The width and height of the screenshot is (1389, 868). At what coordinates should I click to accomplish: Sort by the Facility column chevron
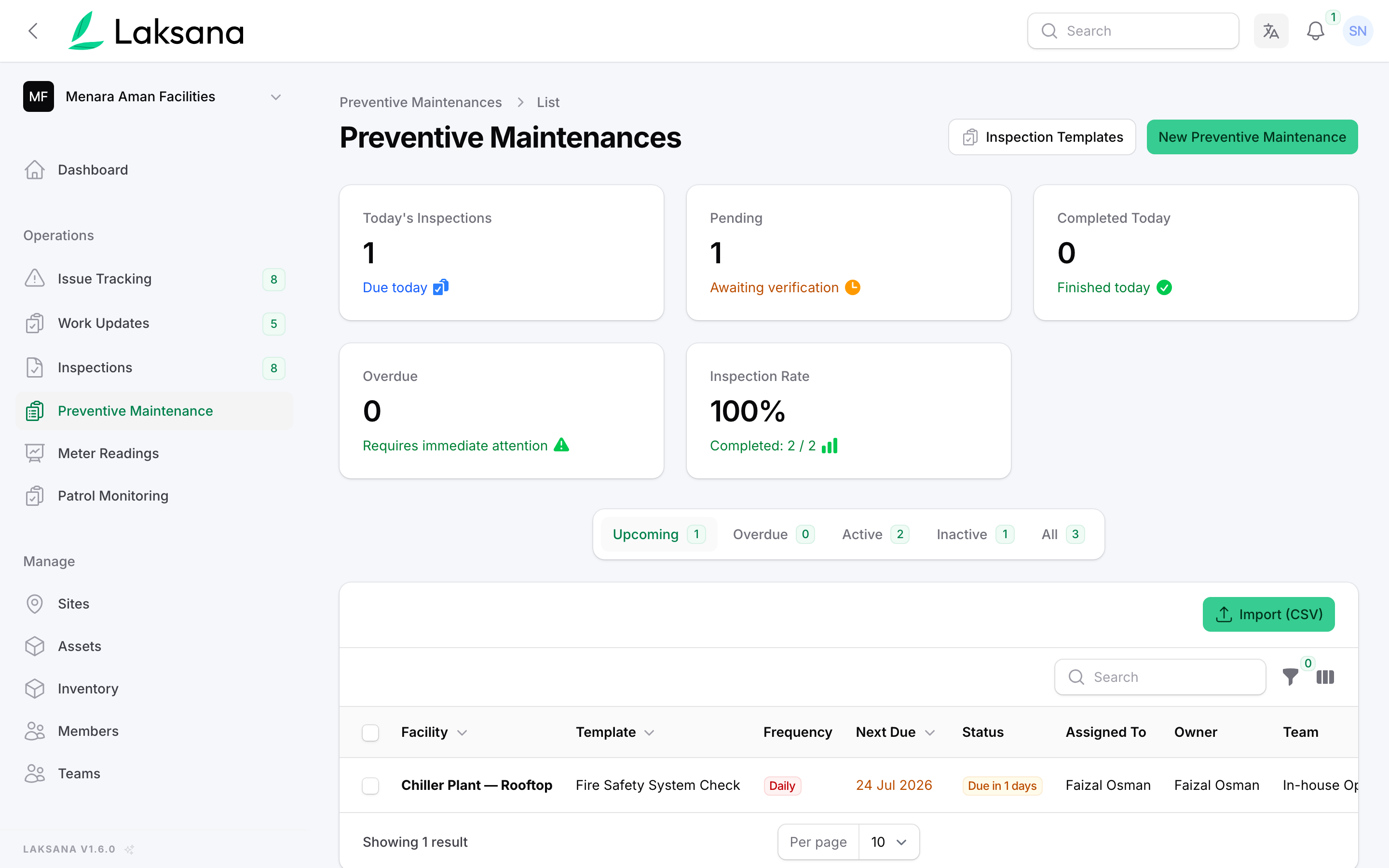click(462, 732)
